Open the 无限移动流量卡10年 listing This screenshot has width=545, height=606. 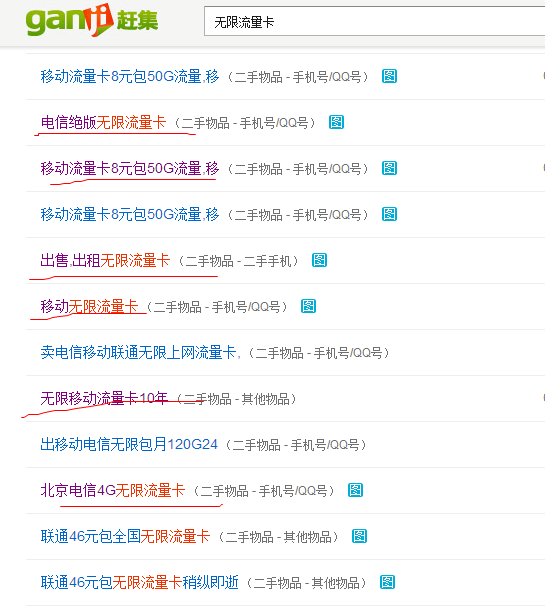pyautogui.click(x=104, y=398)
